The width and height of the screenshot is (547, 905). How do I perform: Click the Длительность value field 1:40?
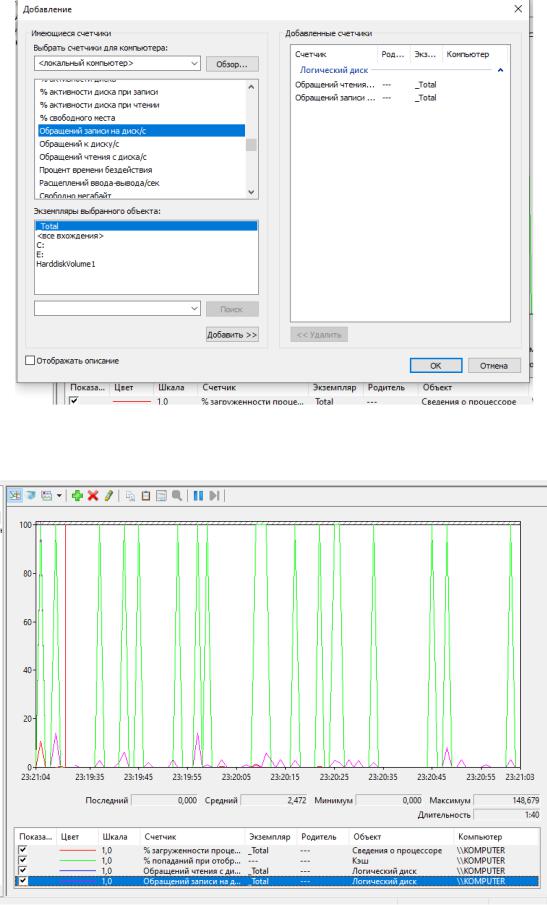(x=507, y=815)
